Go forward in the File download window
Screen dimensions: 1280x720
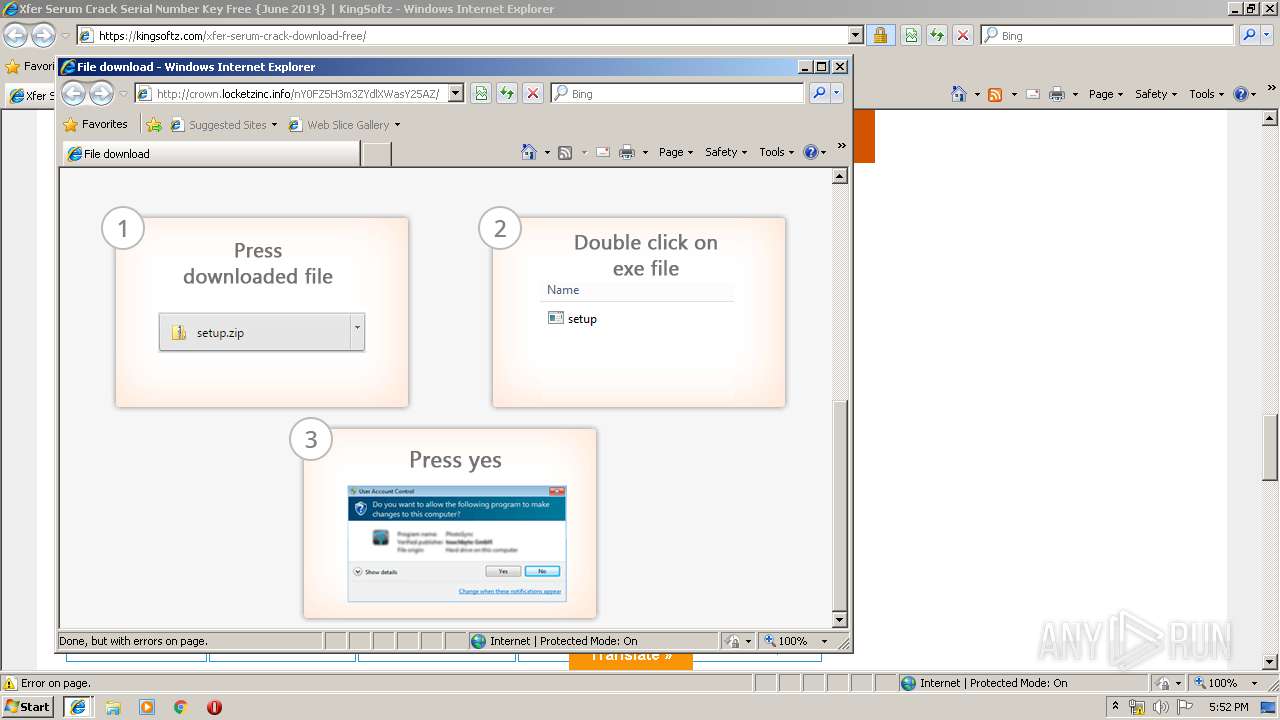click(101, 94)
